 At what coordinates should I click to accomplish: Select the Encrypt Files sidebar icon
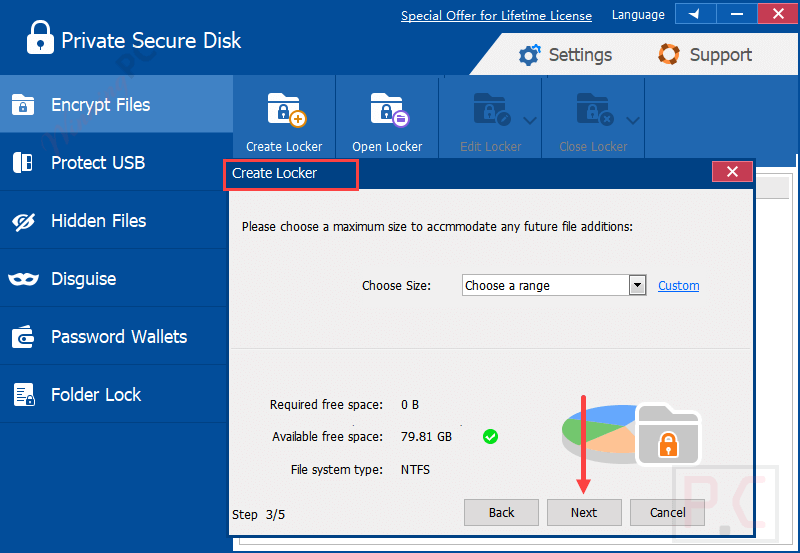click(x=23, y=105)
